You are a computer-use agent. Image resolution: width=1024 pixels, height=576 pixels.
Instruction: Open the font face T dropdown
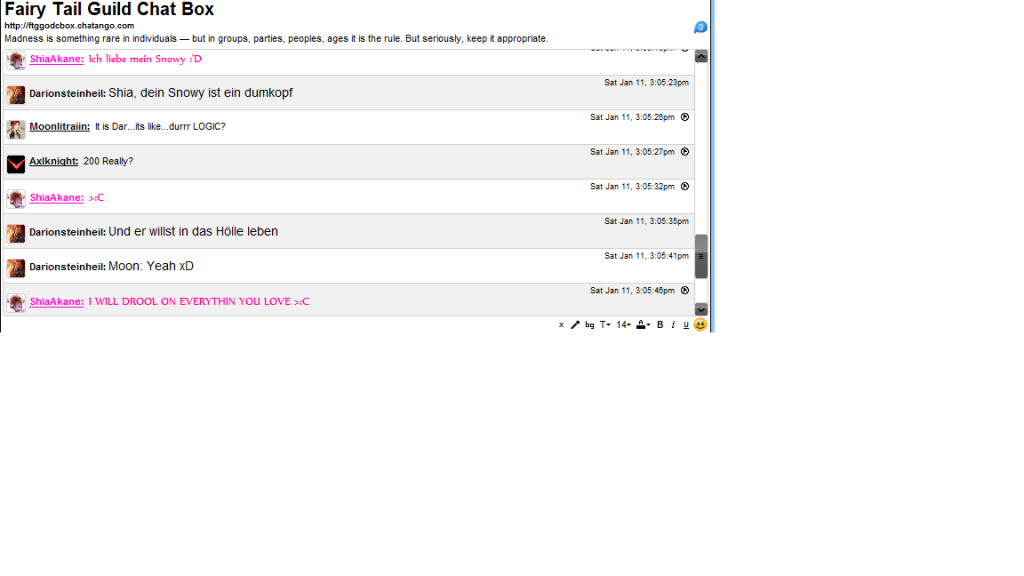605,325
